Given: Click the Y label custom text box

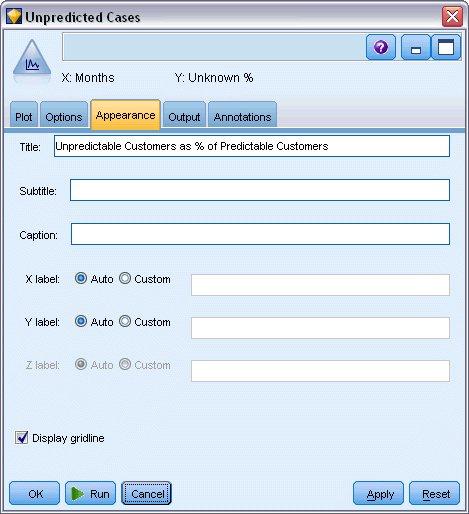Looking at the screenshot, I should point(320,328).
